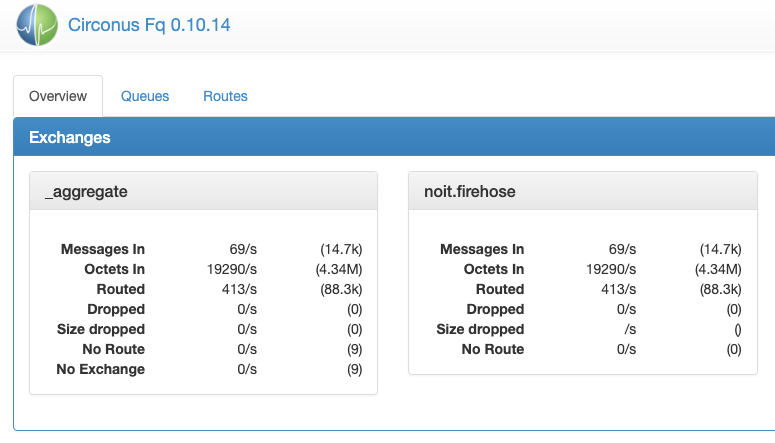Screen dimensions: 775x443
Task: Select noit.firehose Octets In label
Action: (494, 269)
